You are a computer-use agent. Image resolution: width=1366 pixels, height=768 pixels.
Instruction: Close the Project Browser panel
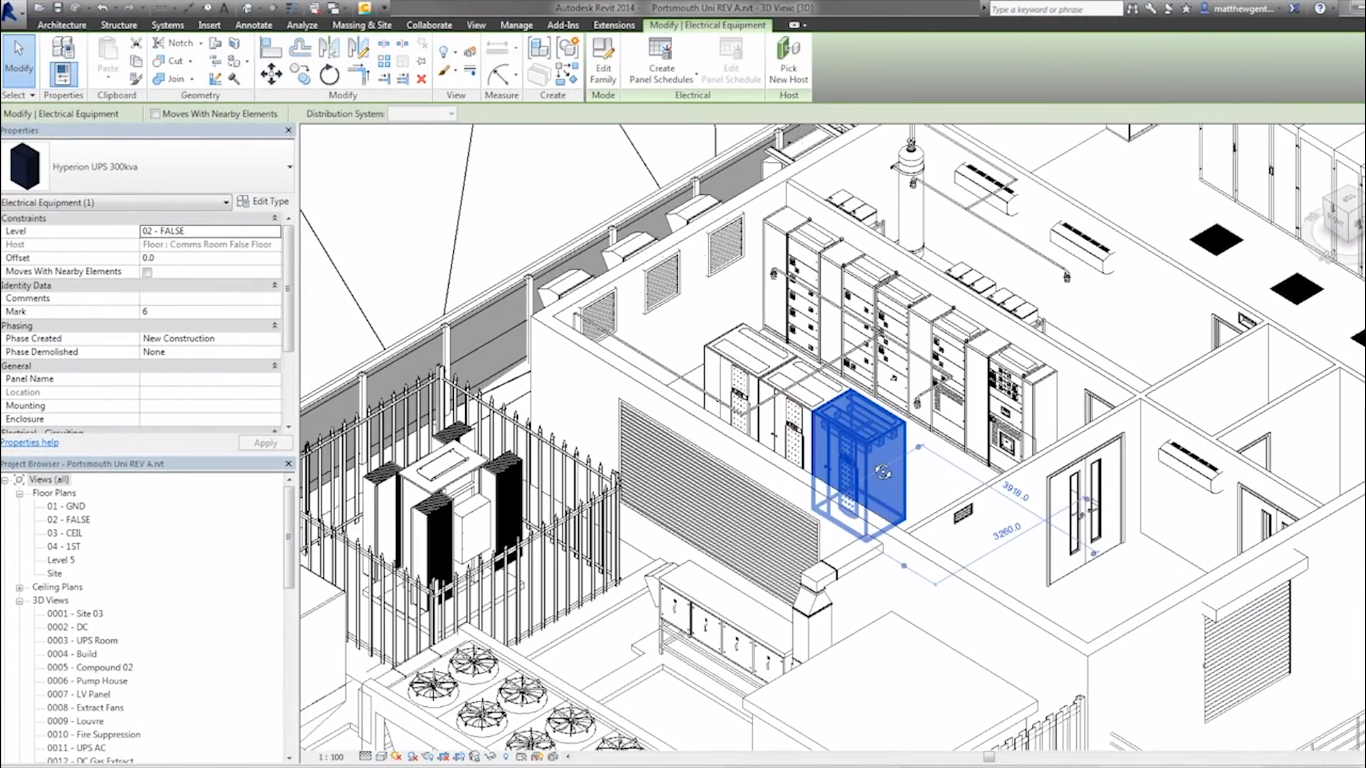point(289,464)
